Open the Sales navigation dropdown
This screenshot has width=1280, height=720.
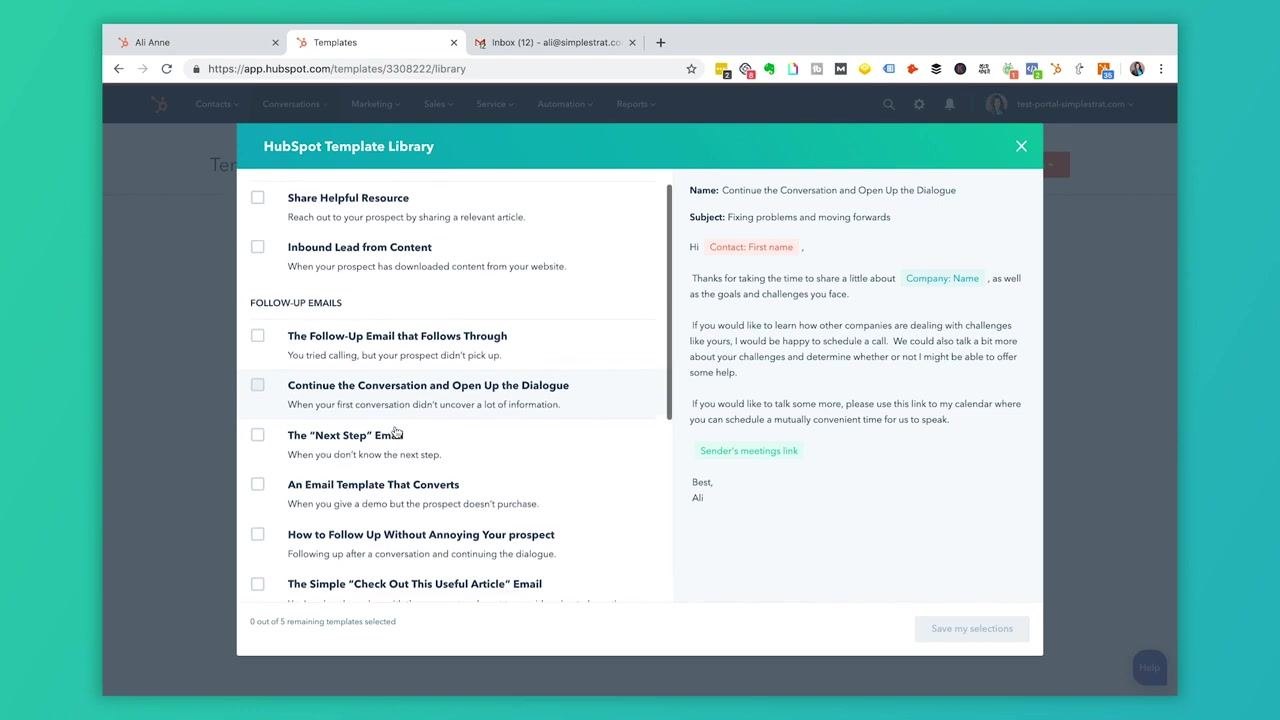438,104
